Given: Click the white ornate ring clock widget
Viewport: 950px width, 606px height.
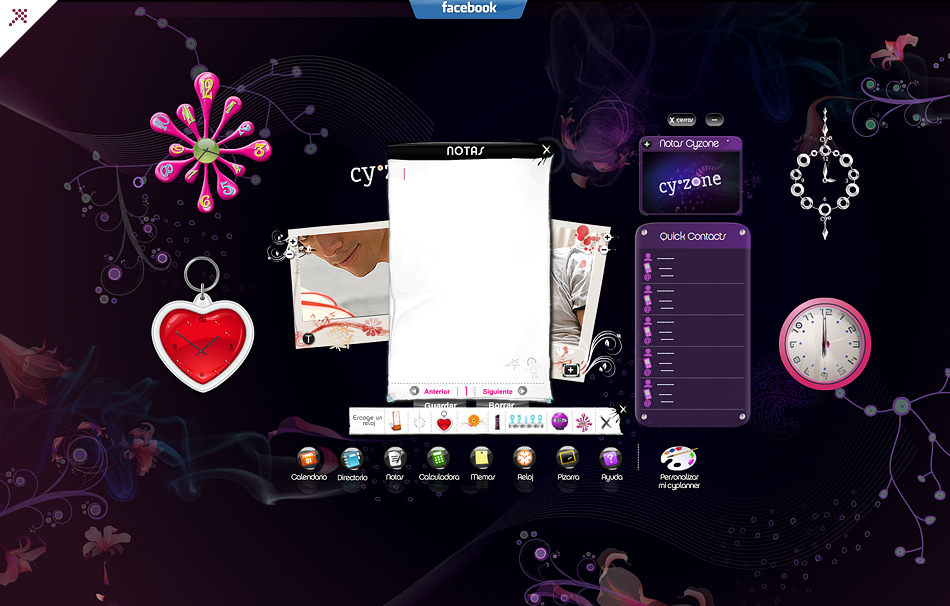Looking at the screenshot, I should coord(825,176).
